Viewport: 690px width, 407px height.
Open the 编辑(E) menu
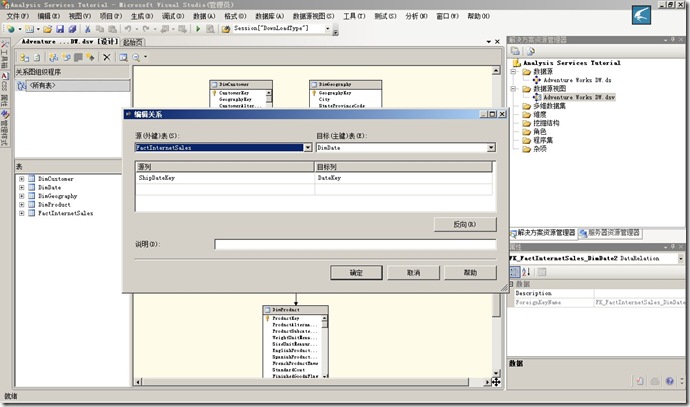pos(48,16)
